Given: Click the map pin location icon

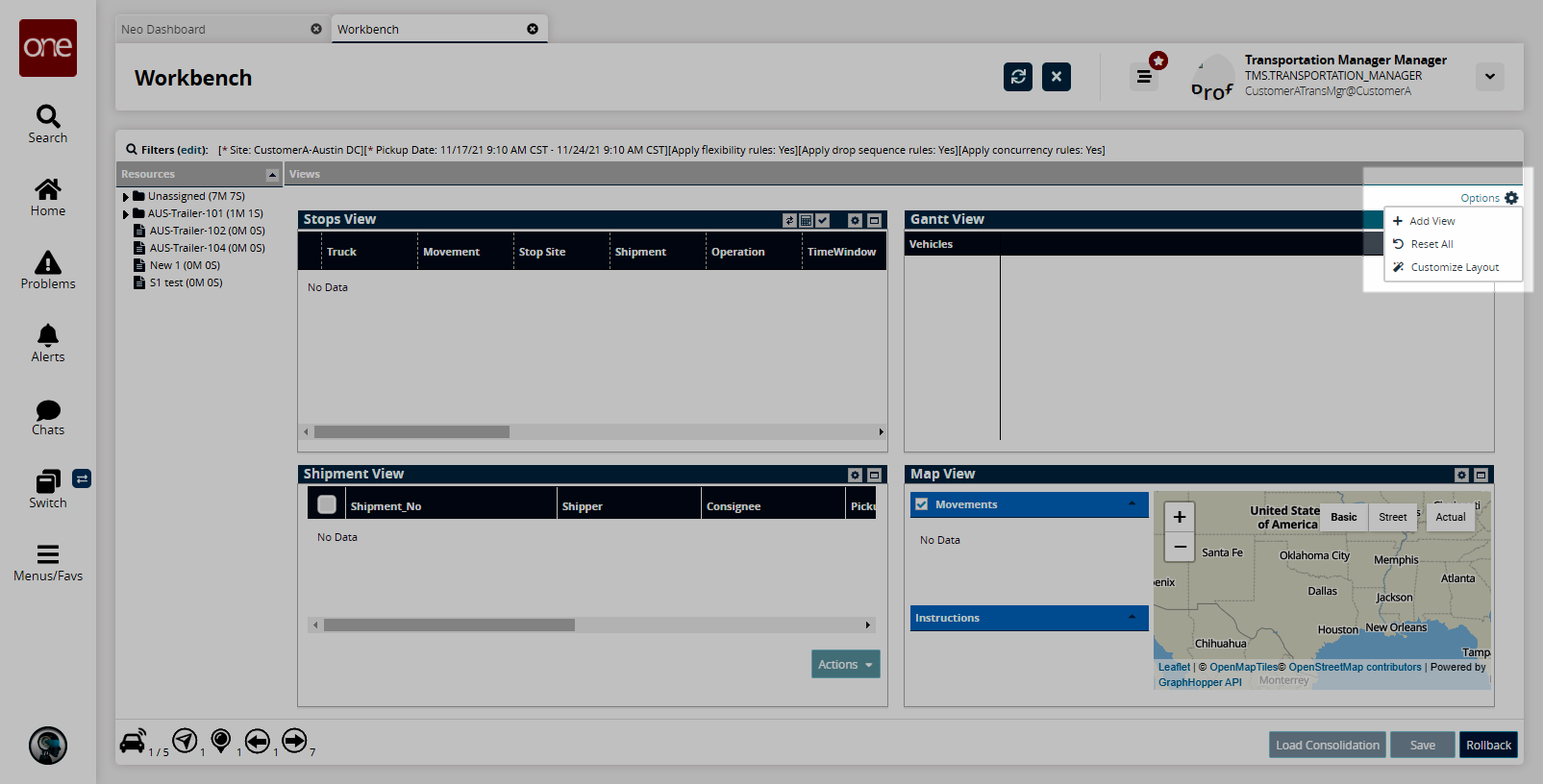Looking at the screenshot, I should (221, 741).
